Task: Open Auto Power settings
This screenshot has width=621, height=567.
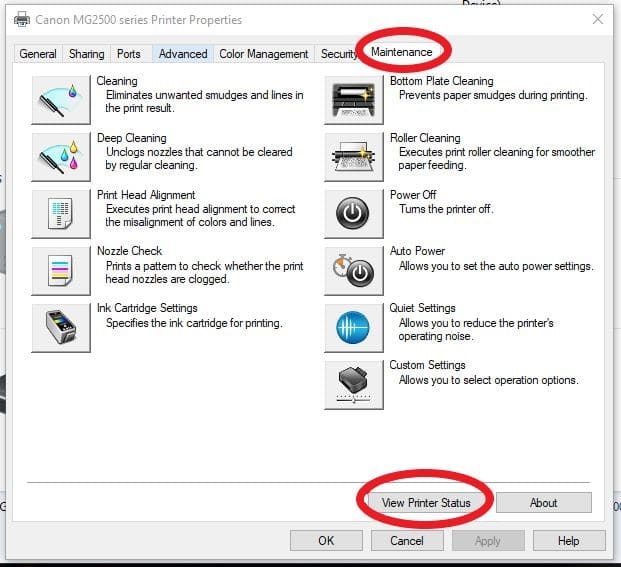Action: 354,270
